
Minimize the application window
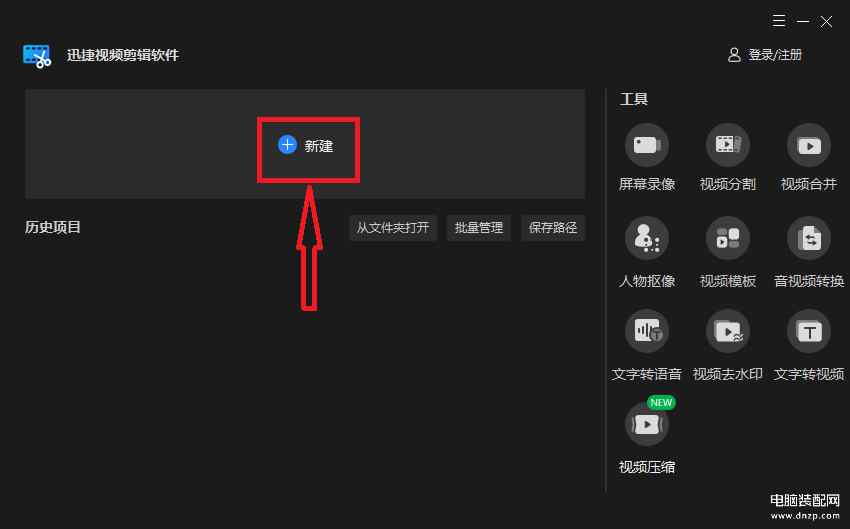pos(803,22)
